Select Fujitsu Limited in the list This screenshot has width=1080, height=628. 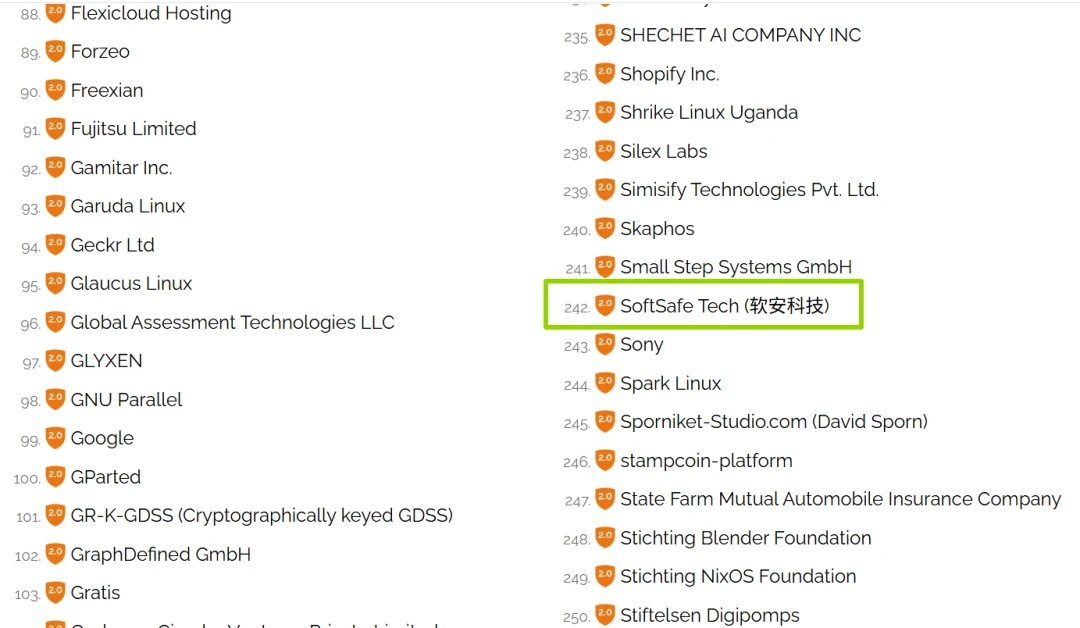[x=133, y=129]
